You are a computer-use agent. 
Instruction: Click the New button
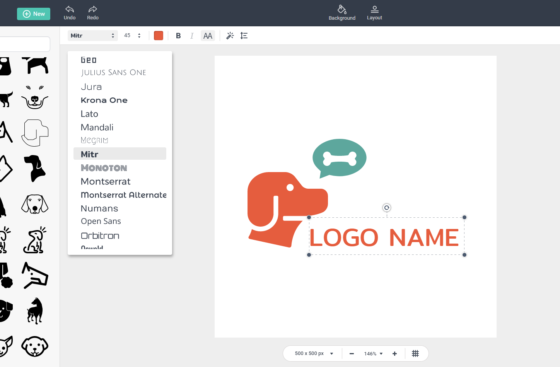click(34, 14)
